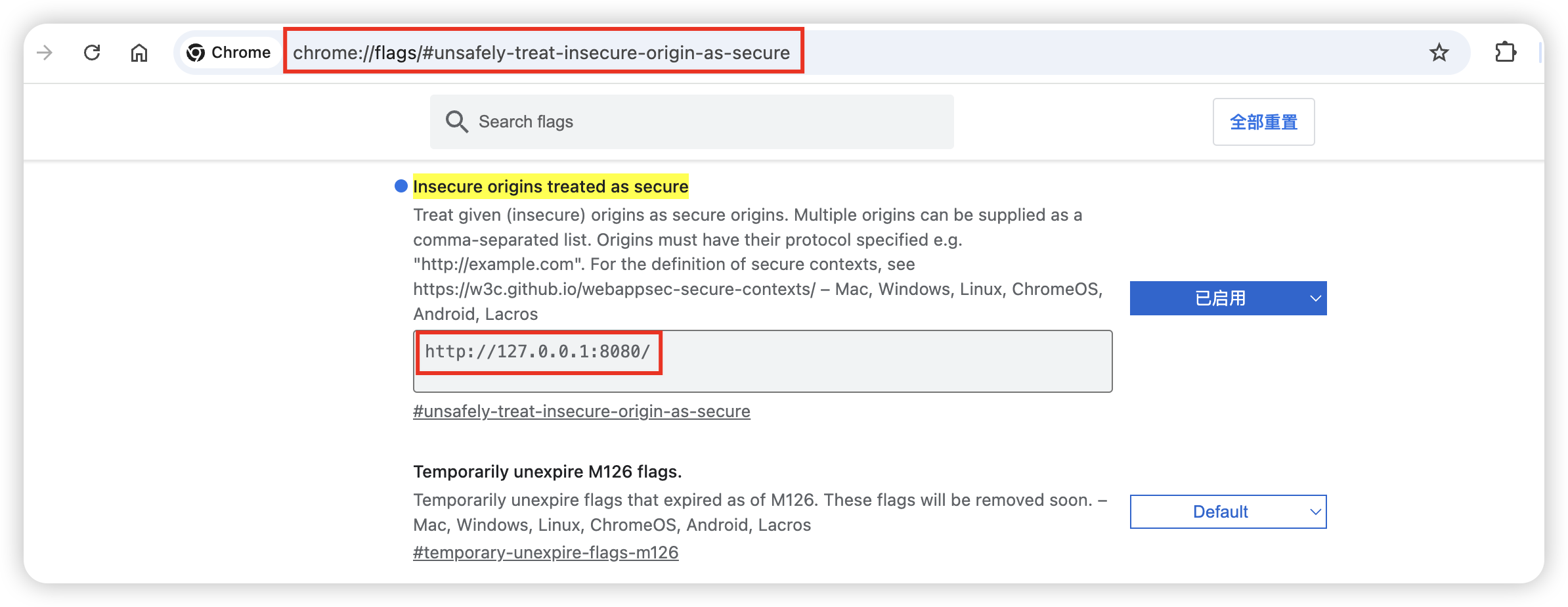Click the address bar URL text

pyautogui.click(x=541, y=53)
